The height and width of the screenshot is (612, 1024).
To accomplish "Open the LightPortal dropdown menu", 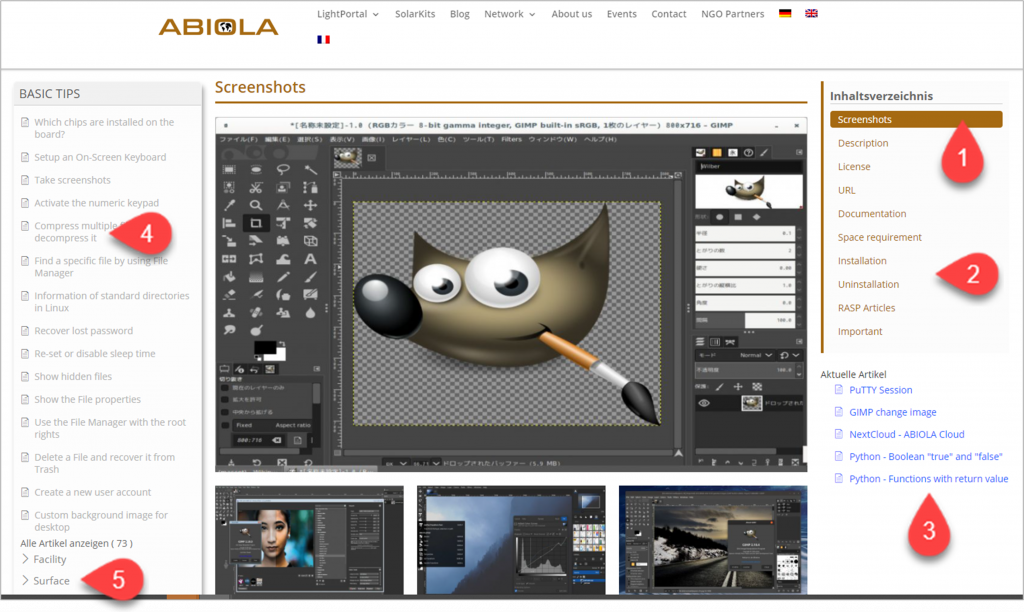I will 347,14.
